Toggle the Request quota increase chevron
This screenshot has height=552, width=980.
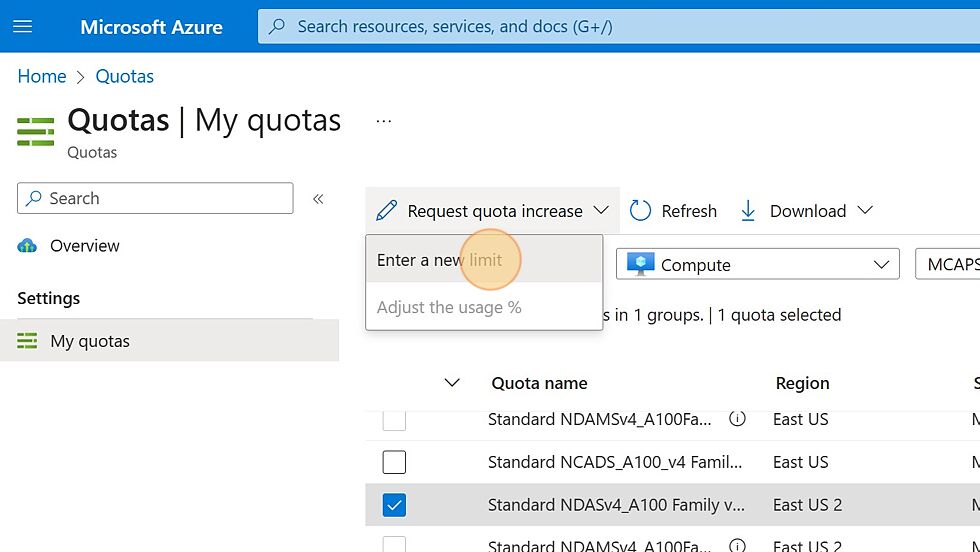click(x=601, y=210)
